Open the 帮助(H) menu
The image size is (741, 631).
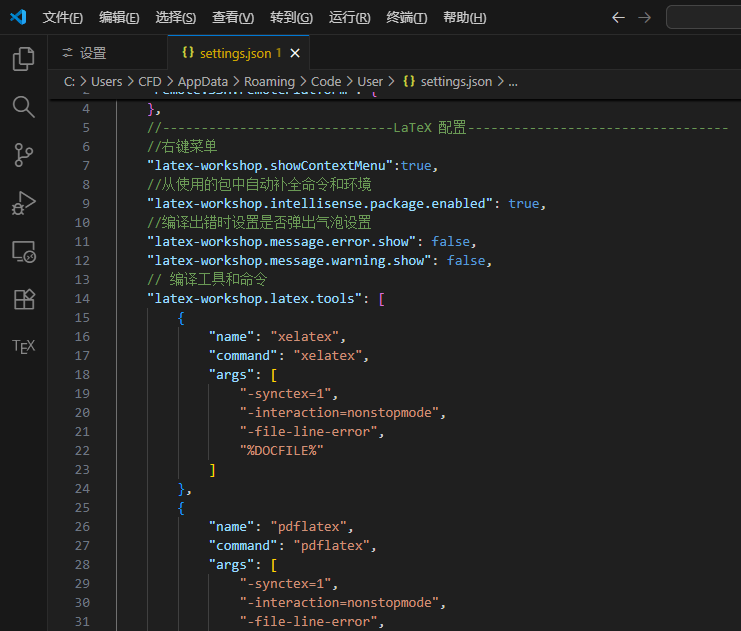click(x=465, y=18)
